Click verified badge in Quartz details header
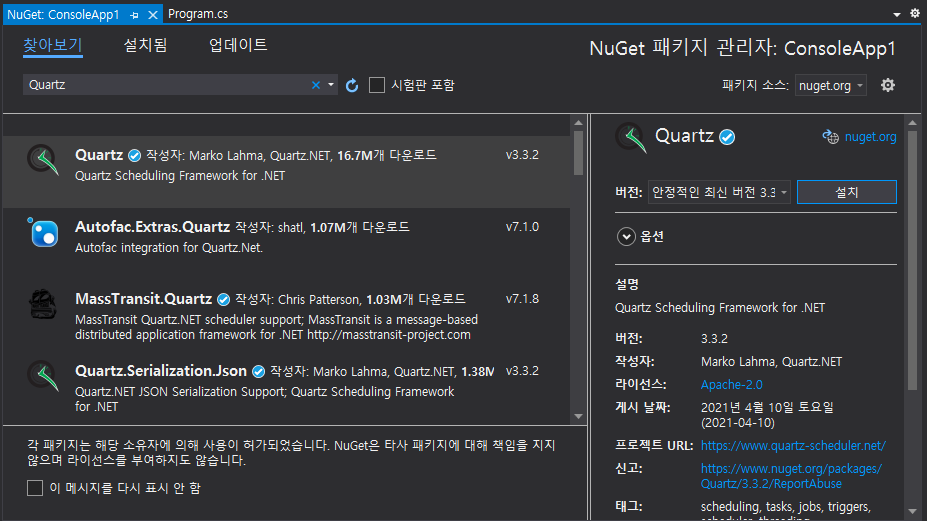 [x=727, y=137]
